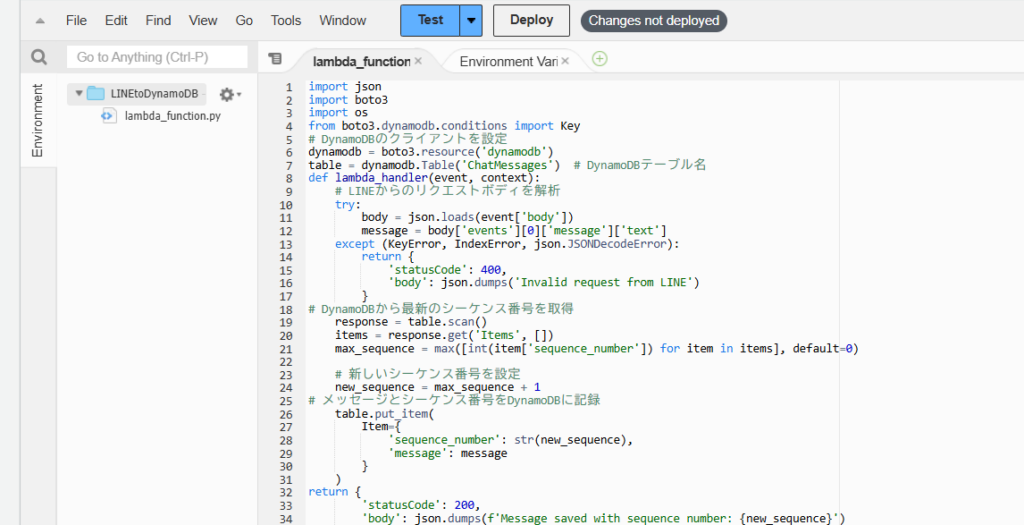Image resolution: width=1024 pixels, height=525 pixels.
Task: Close the lambda_function tab
Action: [418, 61]
